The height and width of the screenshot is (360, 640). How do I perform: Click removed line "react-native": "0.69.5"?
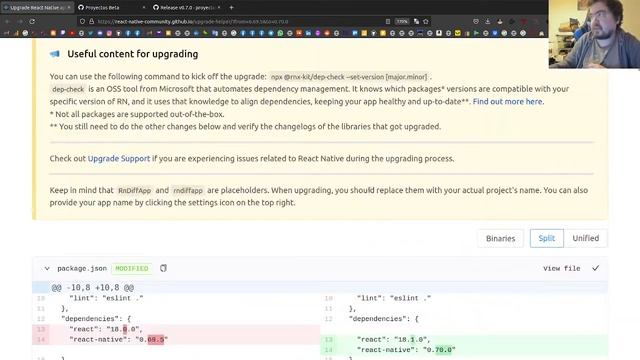(176, 340)
